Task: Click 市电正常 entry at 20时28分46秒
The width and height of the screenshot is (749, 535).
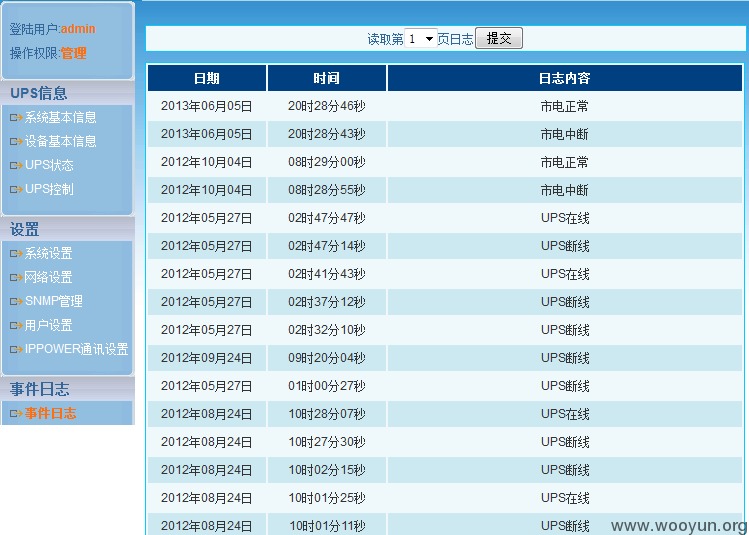Action: 565,106
